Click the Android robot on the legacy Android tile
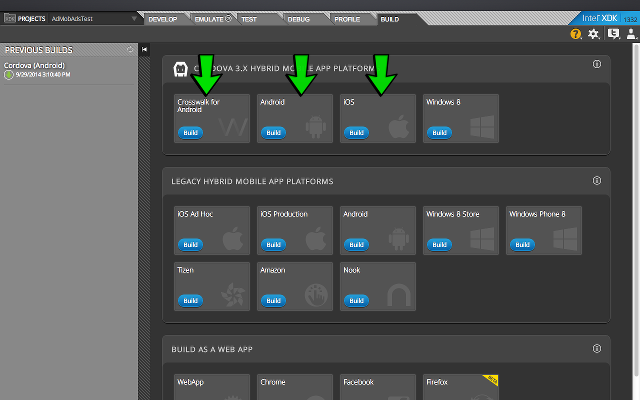This screenshot has width=640, height=400. click(399, 238)
